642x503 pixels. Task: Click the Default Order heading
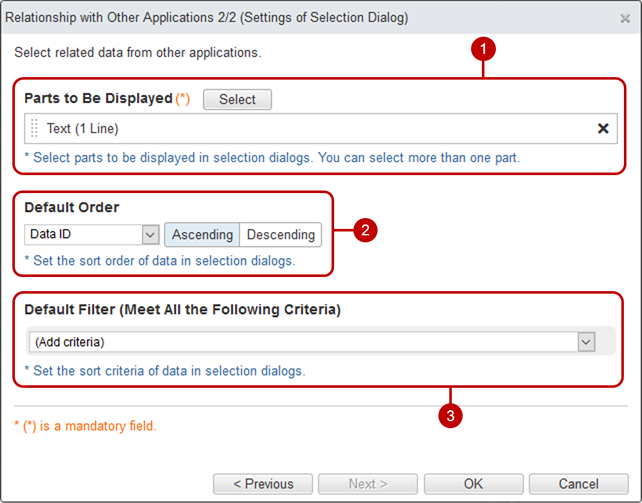click(72, 207)
